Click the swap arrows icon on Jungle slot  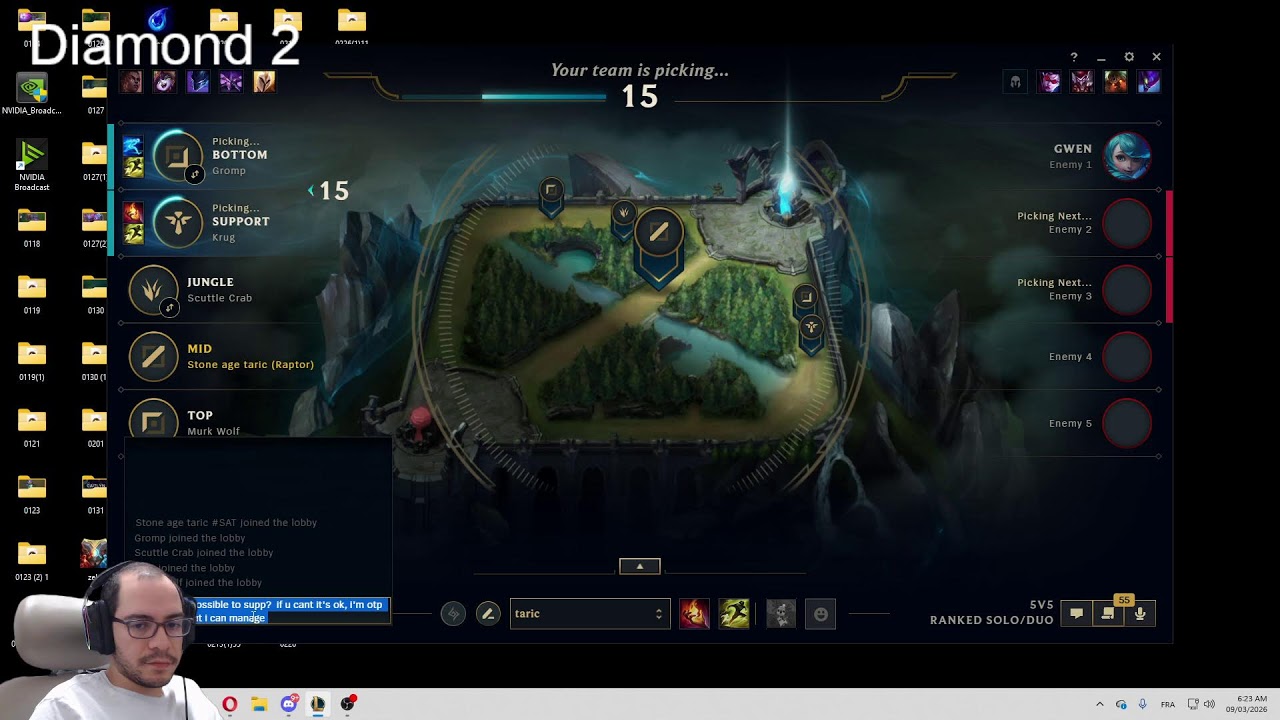170,308
